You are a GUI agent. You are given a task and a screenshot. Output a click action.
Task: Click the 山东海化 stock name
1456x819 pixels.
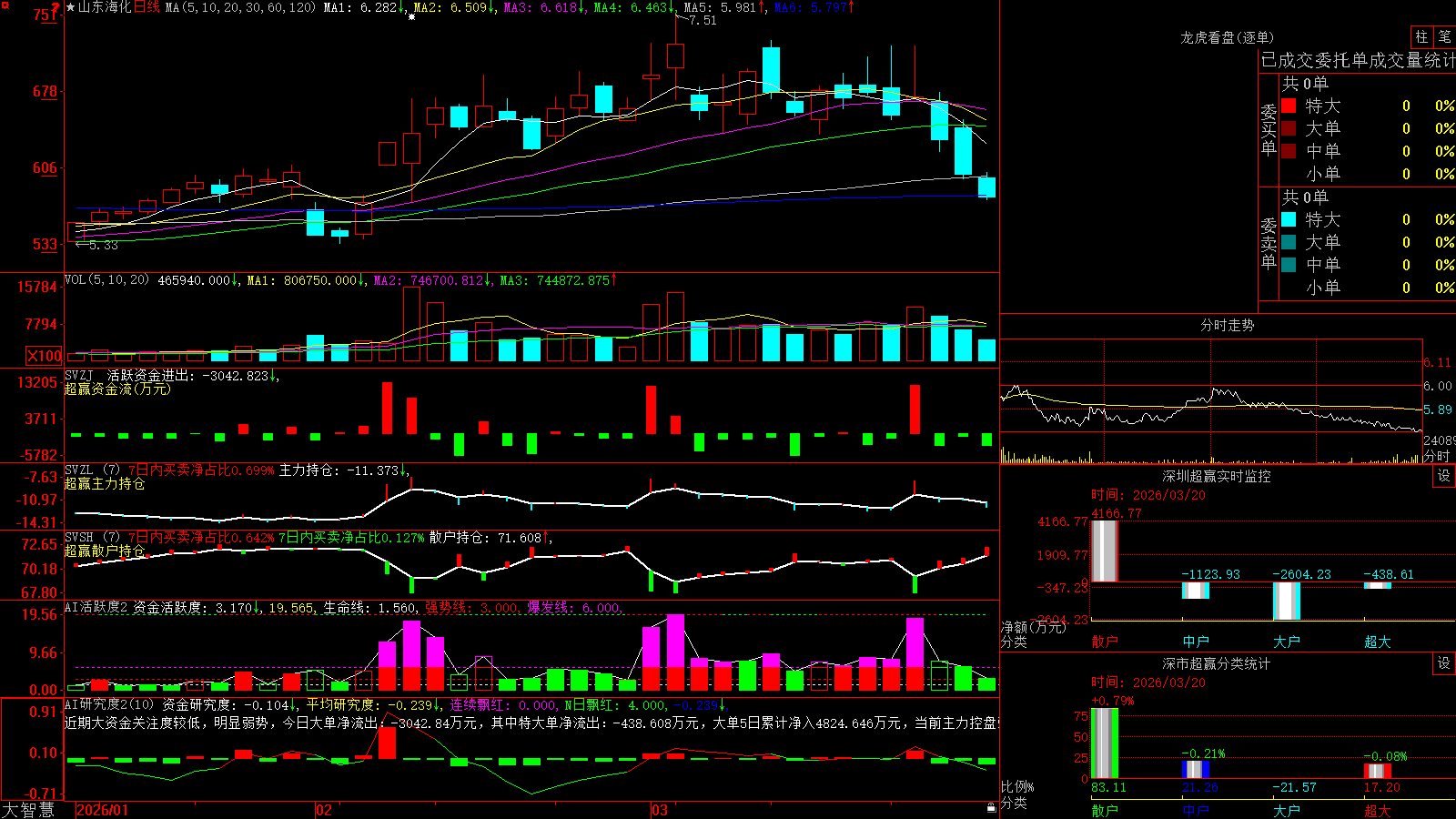pyautogui.click(x=105, y=7)
